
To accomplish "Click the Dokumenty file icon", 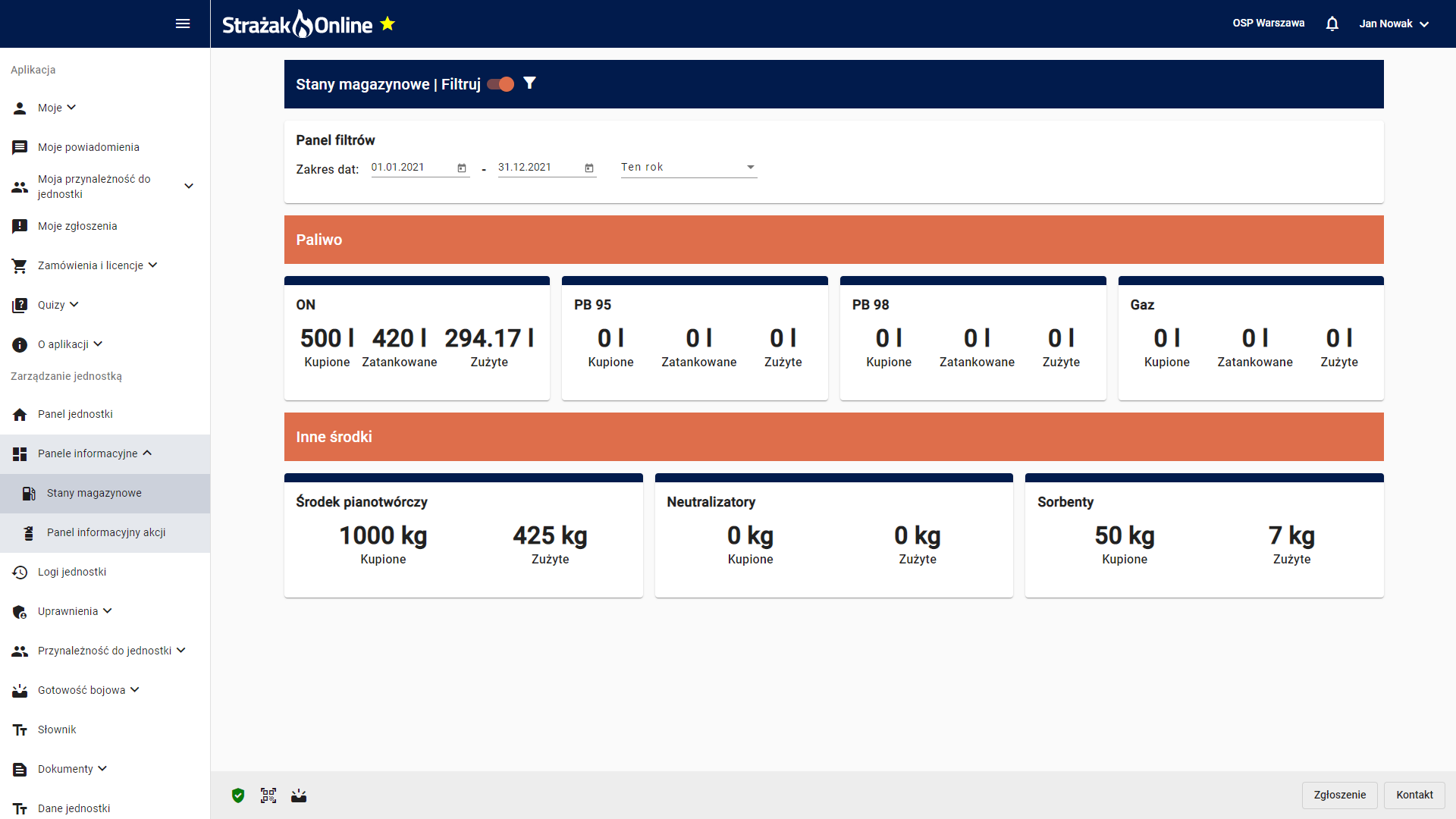I will 20,769.
